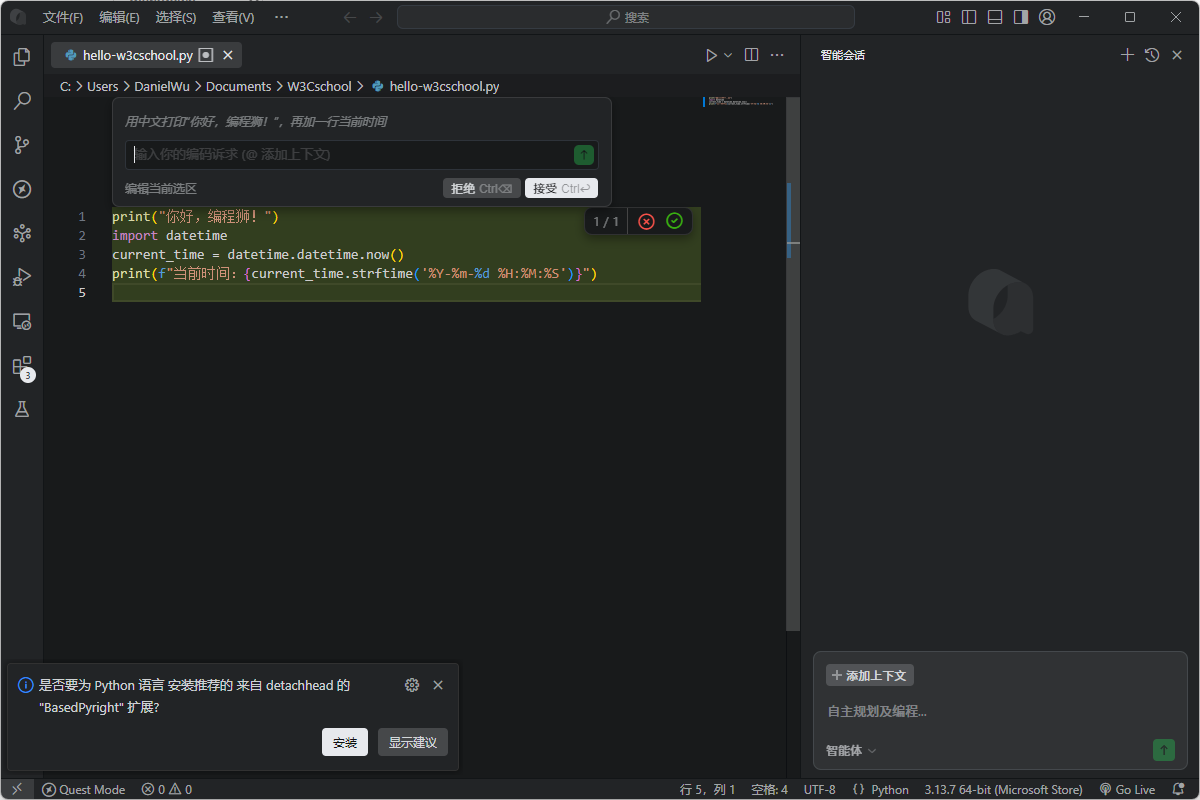Click breadcrumb W3Cschool

click(319, 87)
